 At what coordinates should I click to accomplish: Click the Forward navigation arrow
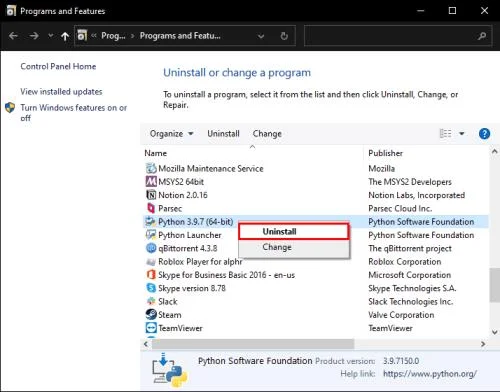tap(34, 36)
